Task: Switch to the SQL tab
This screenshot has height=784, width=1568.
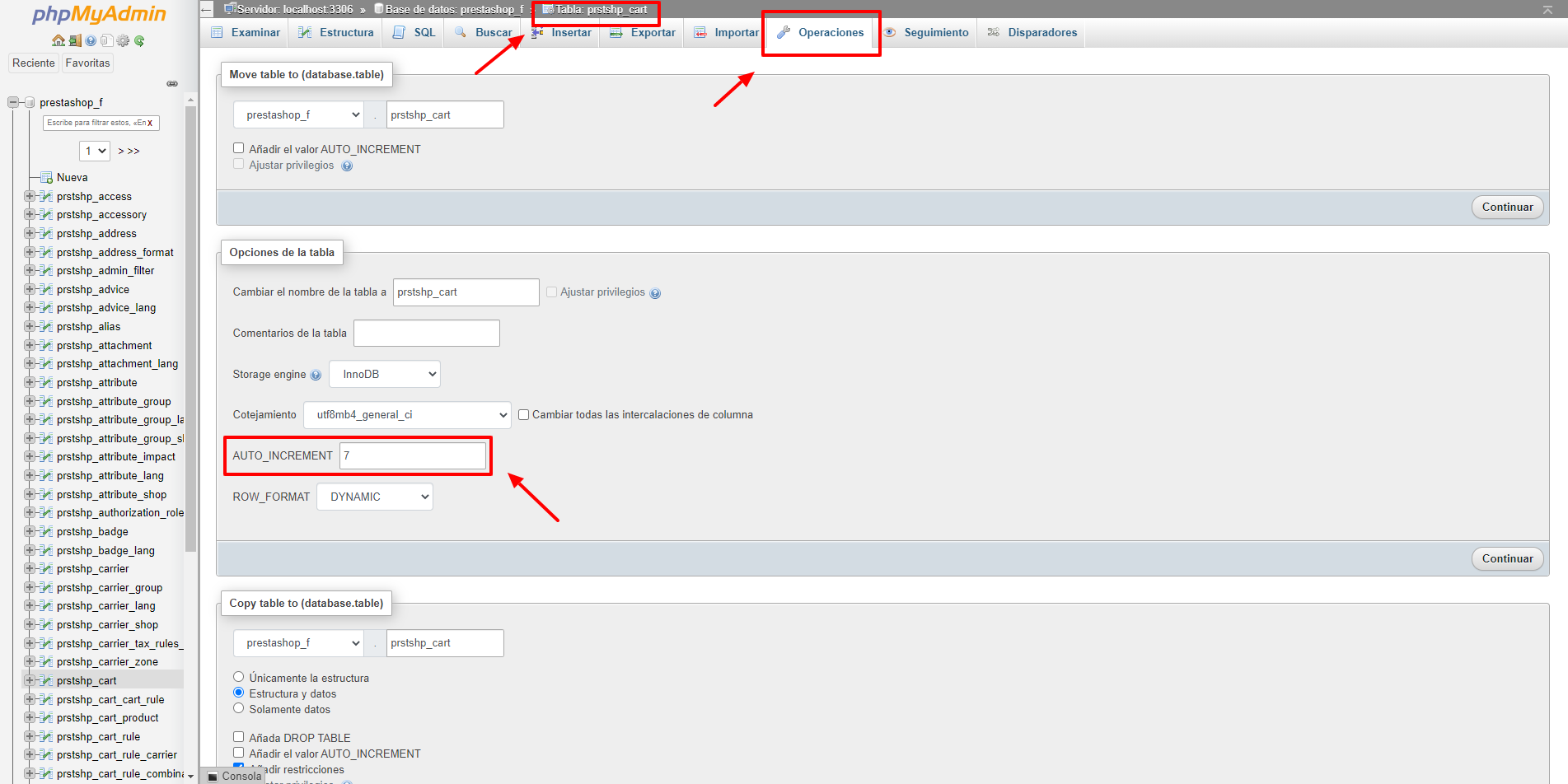Action: [x=414, y=32]
